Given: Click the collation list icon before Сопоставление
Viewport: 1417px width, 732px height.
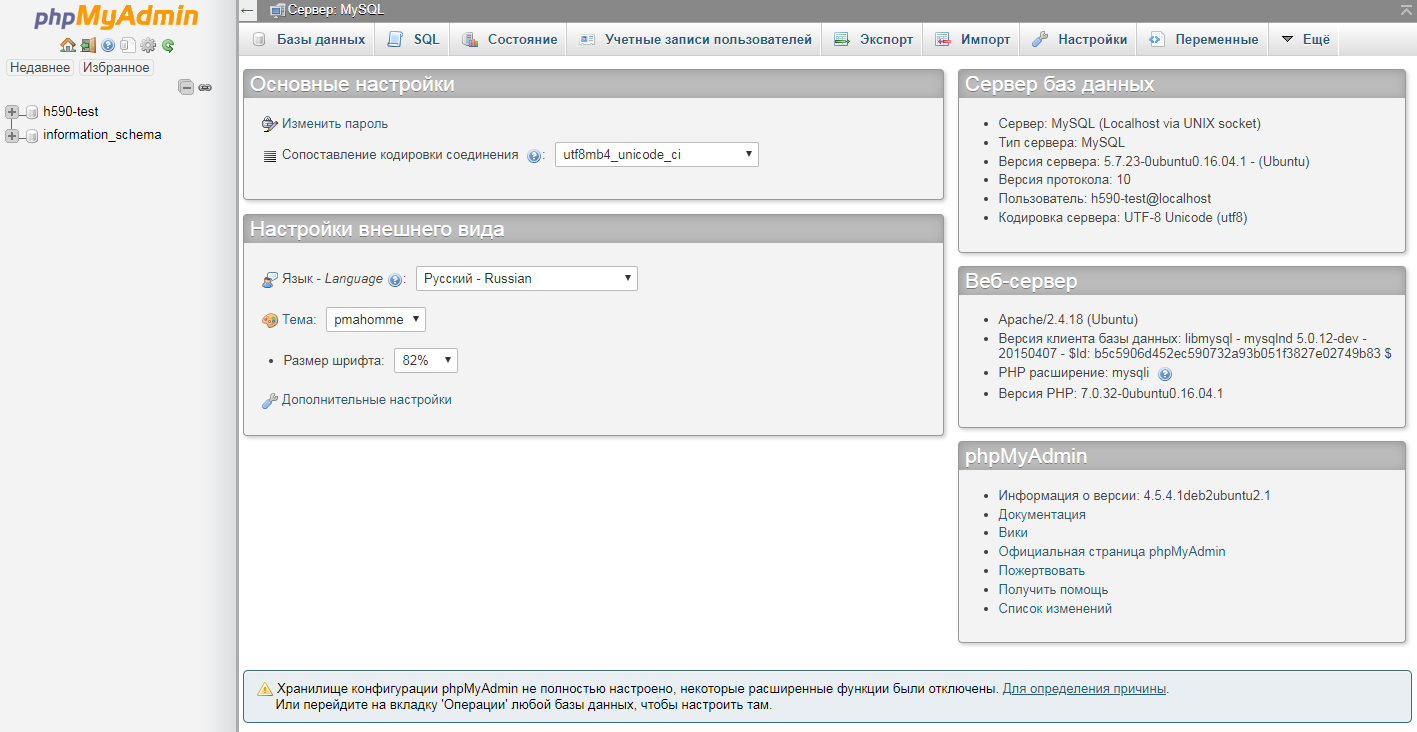Looking at the screenshot, I should point(269,156).
